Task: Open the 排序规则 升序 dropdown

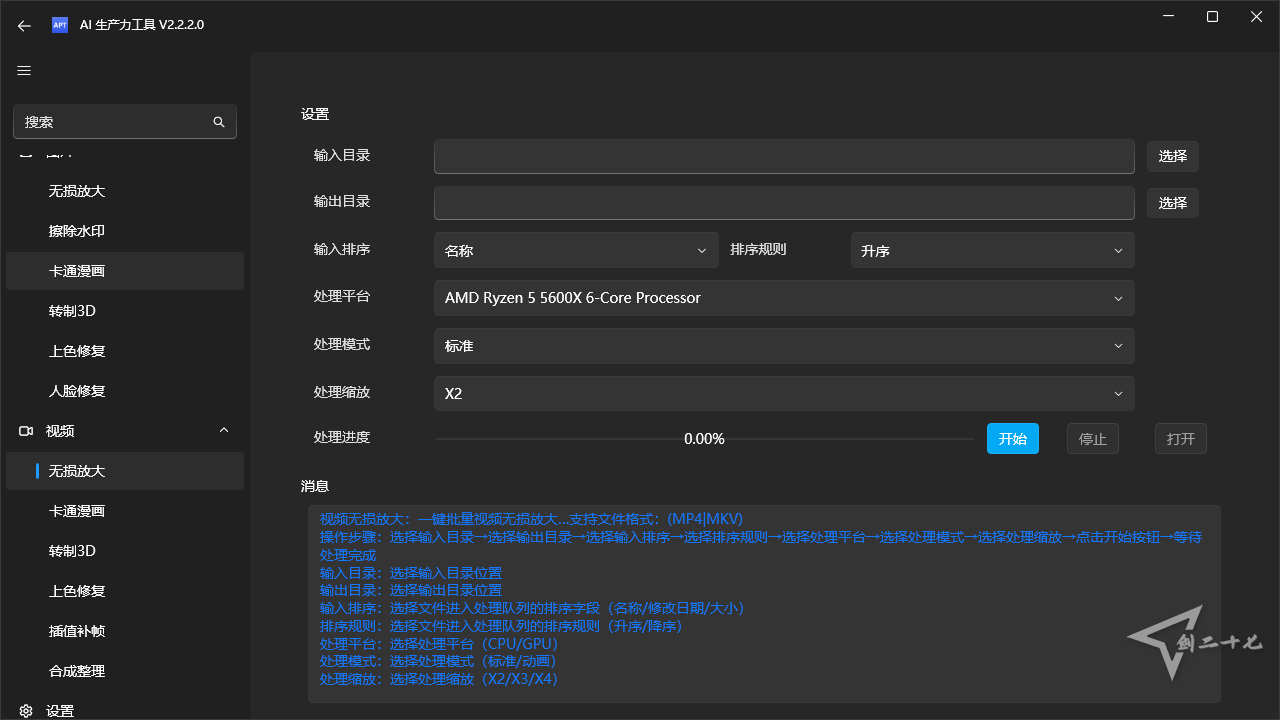Action: (x=992, y=250)
